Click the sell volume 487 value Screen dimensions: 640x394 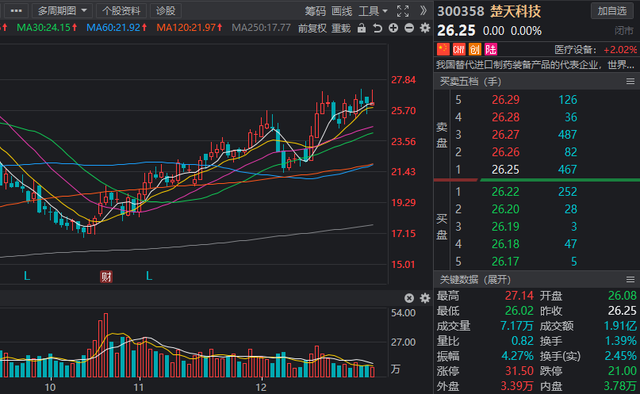[x=567, y=135]
